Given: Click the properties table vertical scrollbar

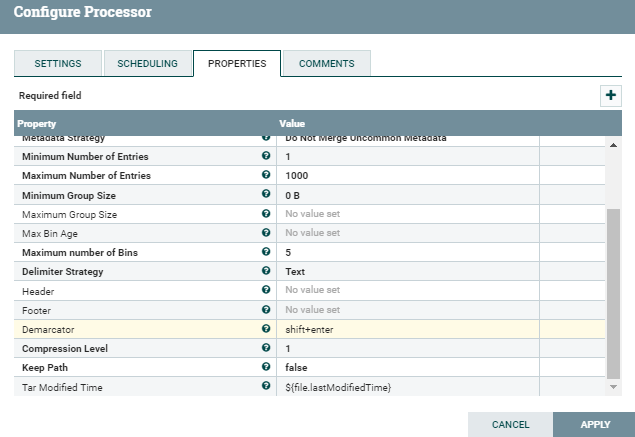Looking at the screenshot, I should pos(614,290).
